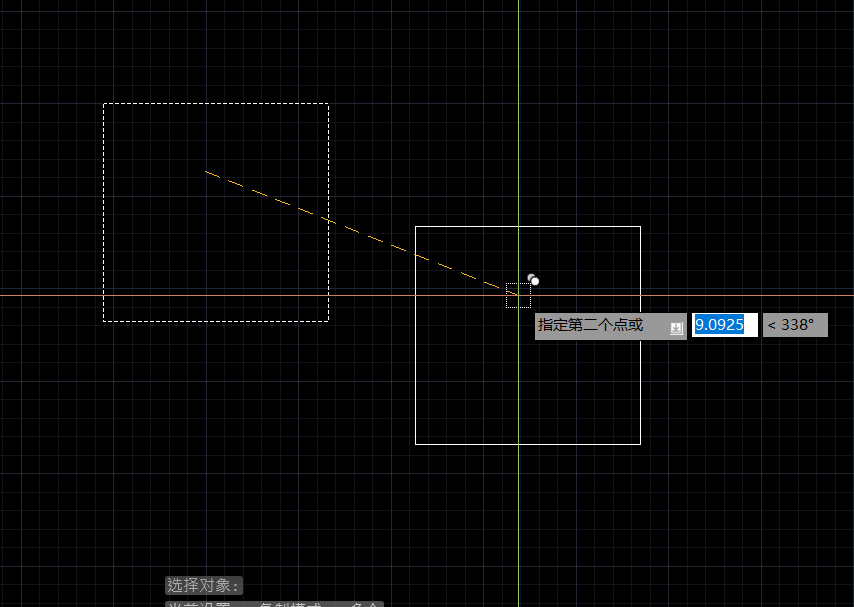Click the midpoint of the orange rubber-band line
The width and height of the screenshot is (854, 607).
coord(362,233)
